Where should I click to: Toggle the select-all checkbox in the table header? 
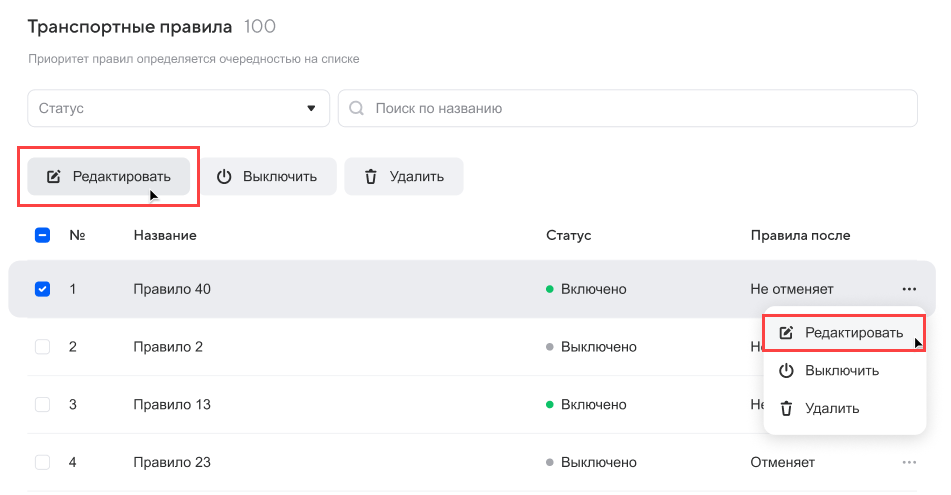coord(42,235)
